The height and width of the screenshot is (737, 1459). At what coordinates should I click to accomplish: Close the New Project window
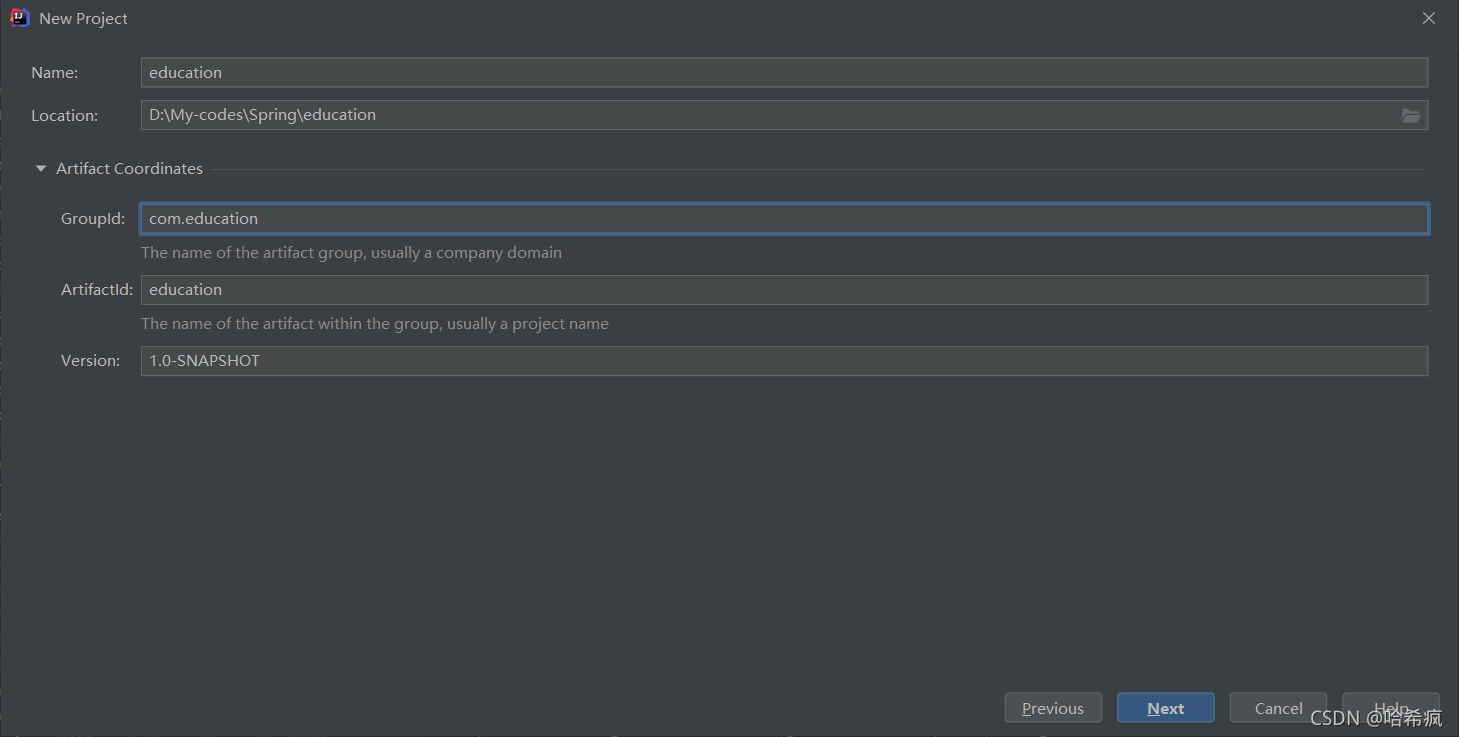point(1429,18)
